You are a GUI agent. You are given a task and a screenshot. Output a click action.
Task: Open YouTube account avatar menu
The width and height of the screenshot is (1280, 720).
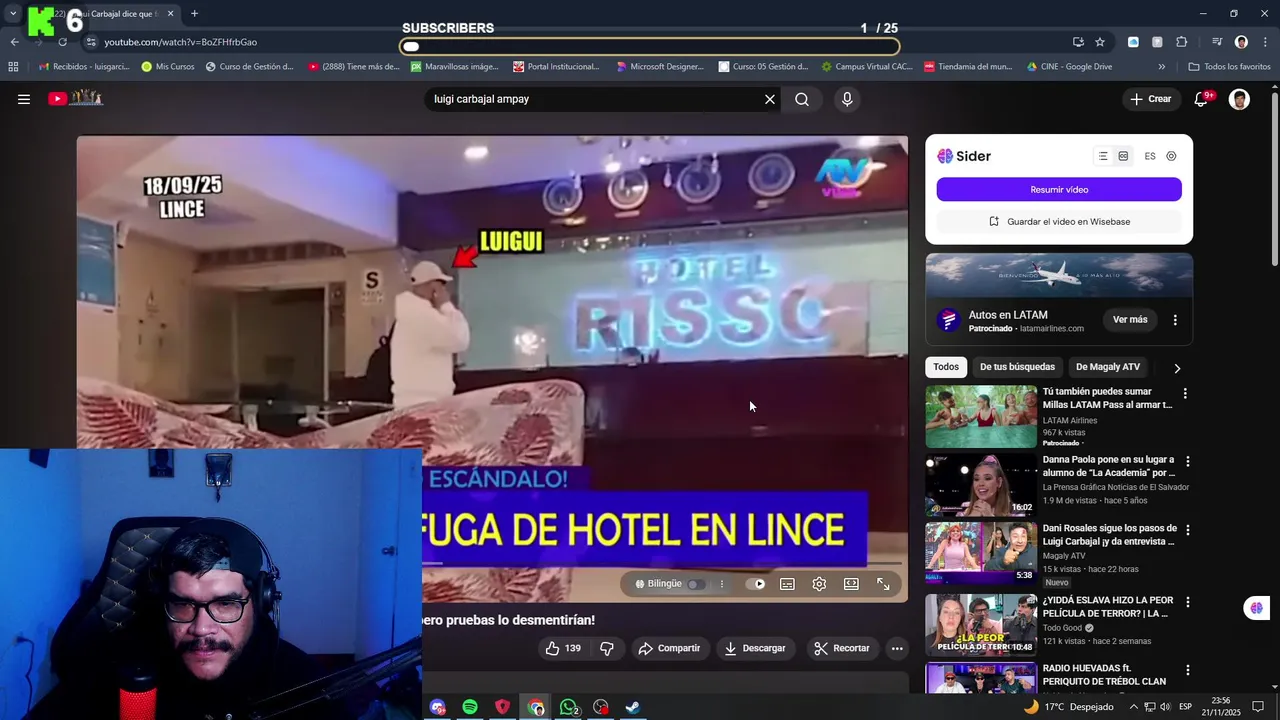[x=1239, y=99]
